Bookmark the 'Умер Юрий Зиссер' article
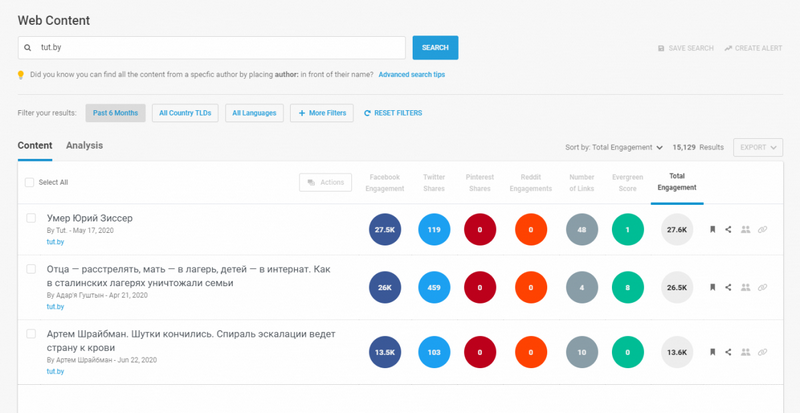This screenshot has height=413, width=800. 712,229
